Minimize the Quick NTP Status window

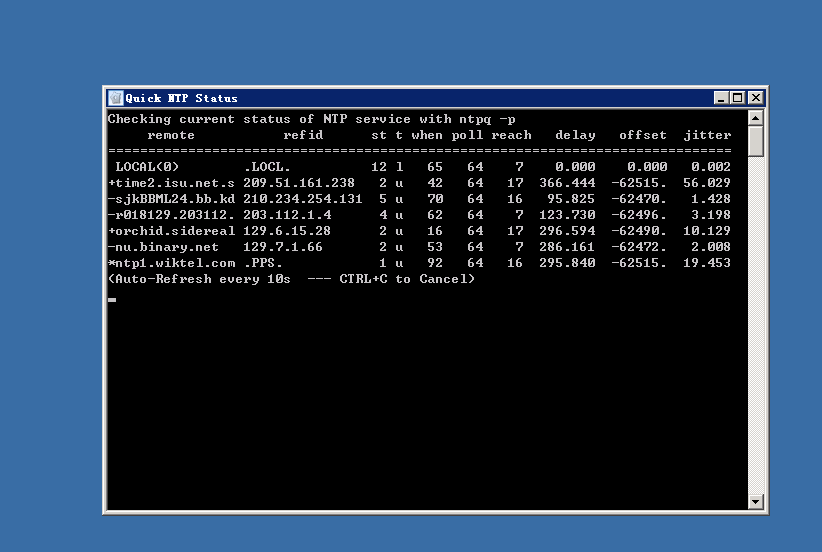click(721, 98)
